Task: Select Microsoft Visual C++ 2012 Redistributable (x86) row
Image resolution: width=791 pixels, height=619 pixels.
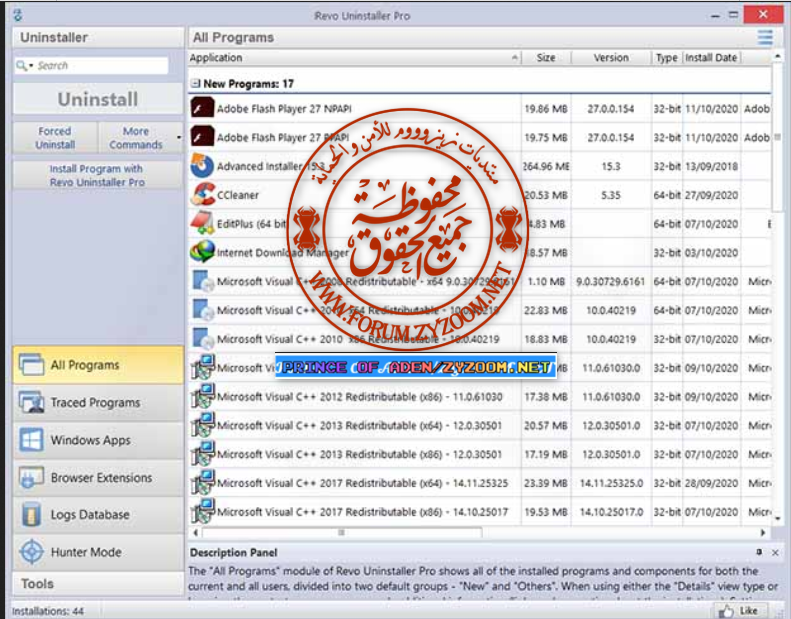Action: click(x=480, y=397)
